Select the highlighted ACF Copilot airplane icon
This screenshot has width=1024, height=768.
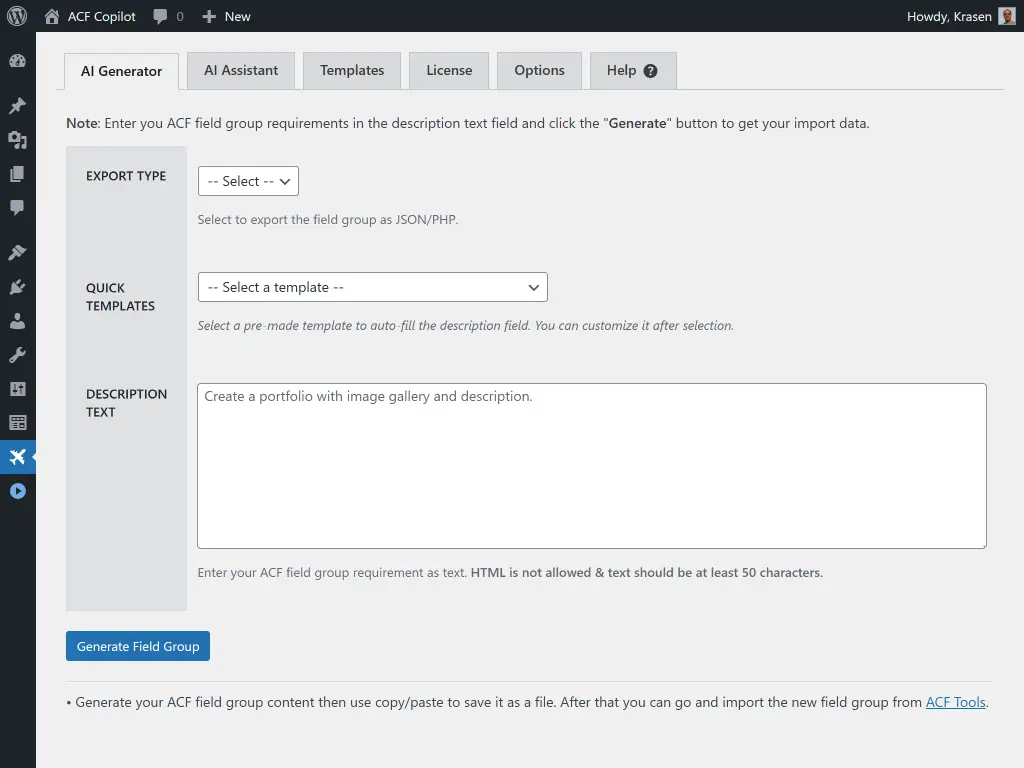[17, 457]
